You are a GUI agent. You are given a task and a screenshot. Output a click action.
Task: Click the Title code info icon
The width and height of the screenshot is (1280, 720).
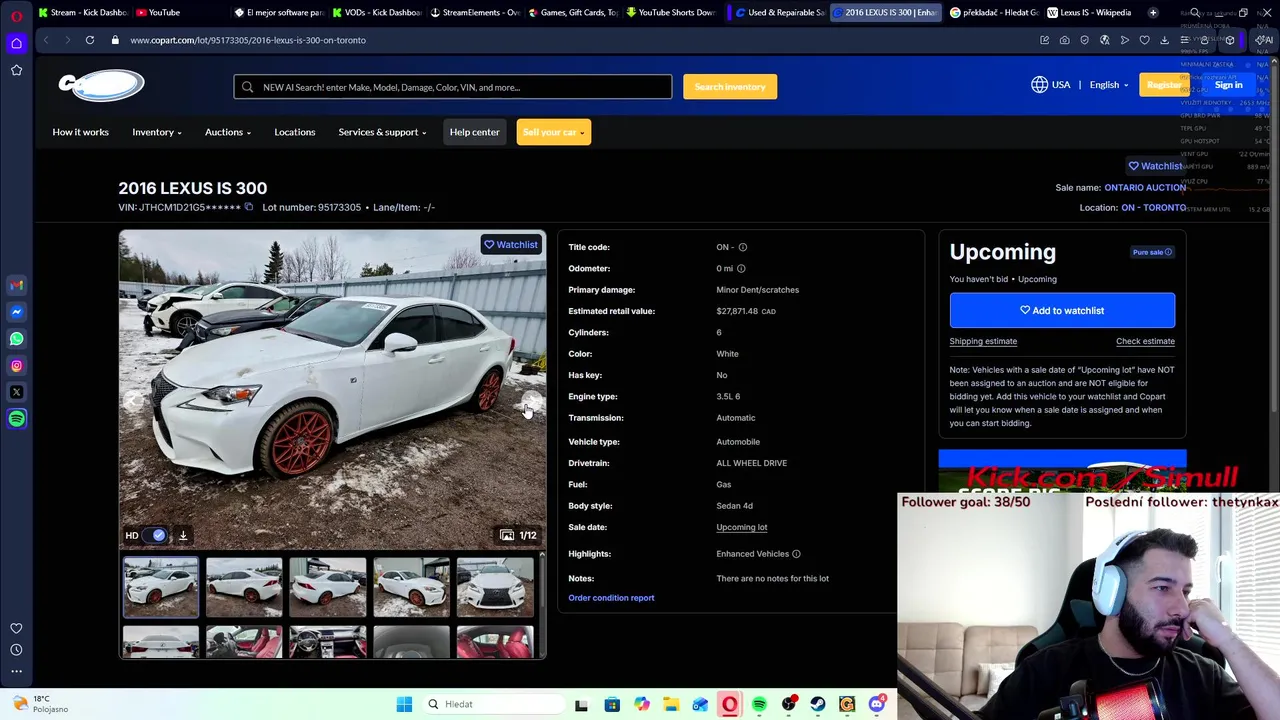point(742,247)
